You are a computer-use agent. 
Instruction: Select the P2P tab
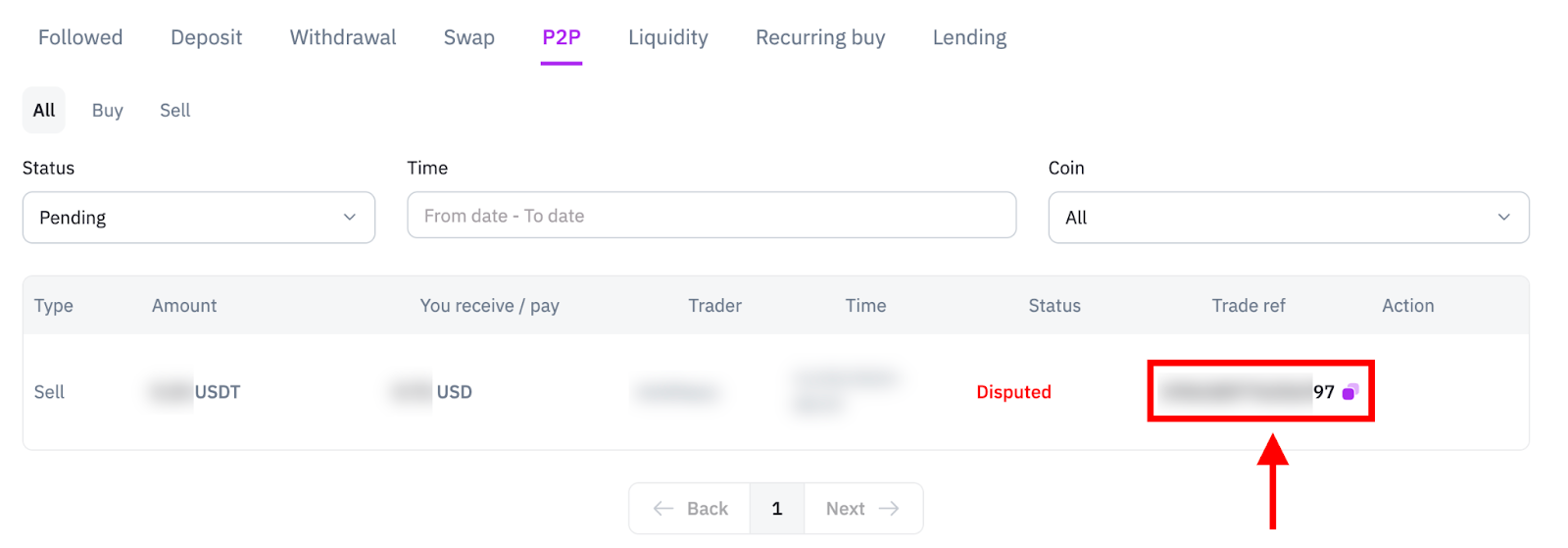(x=562, y=37)
